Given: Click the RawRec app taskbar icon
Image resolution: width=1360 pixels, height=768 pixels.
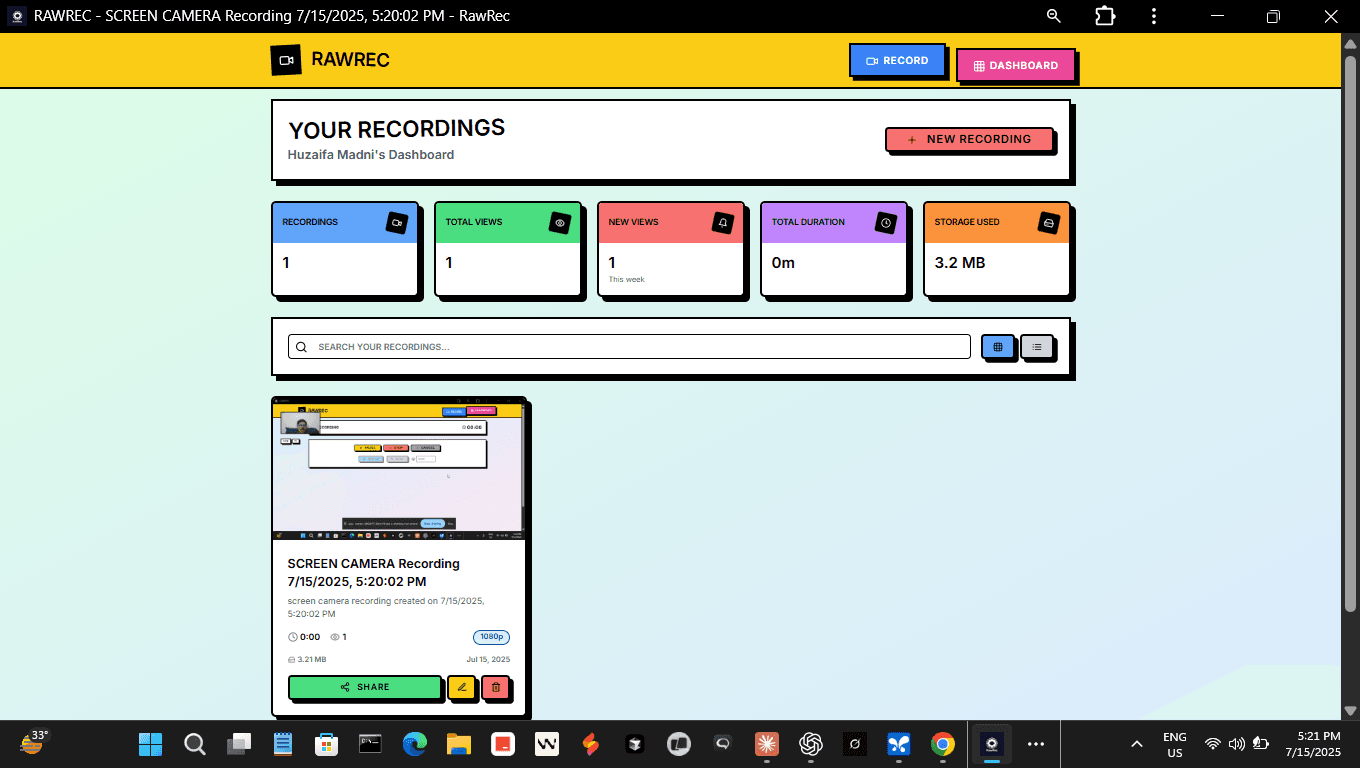Looking at the screenshot, I should click(x=991, y=744).
